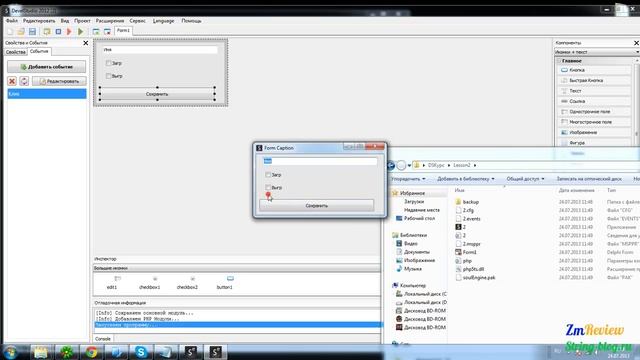The height and width of the screenshot is (360, 640).
Task: Choose the Текст component
Action: coord(594,91)
